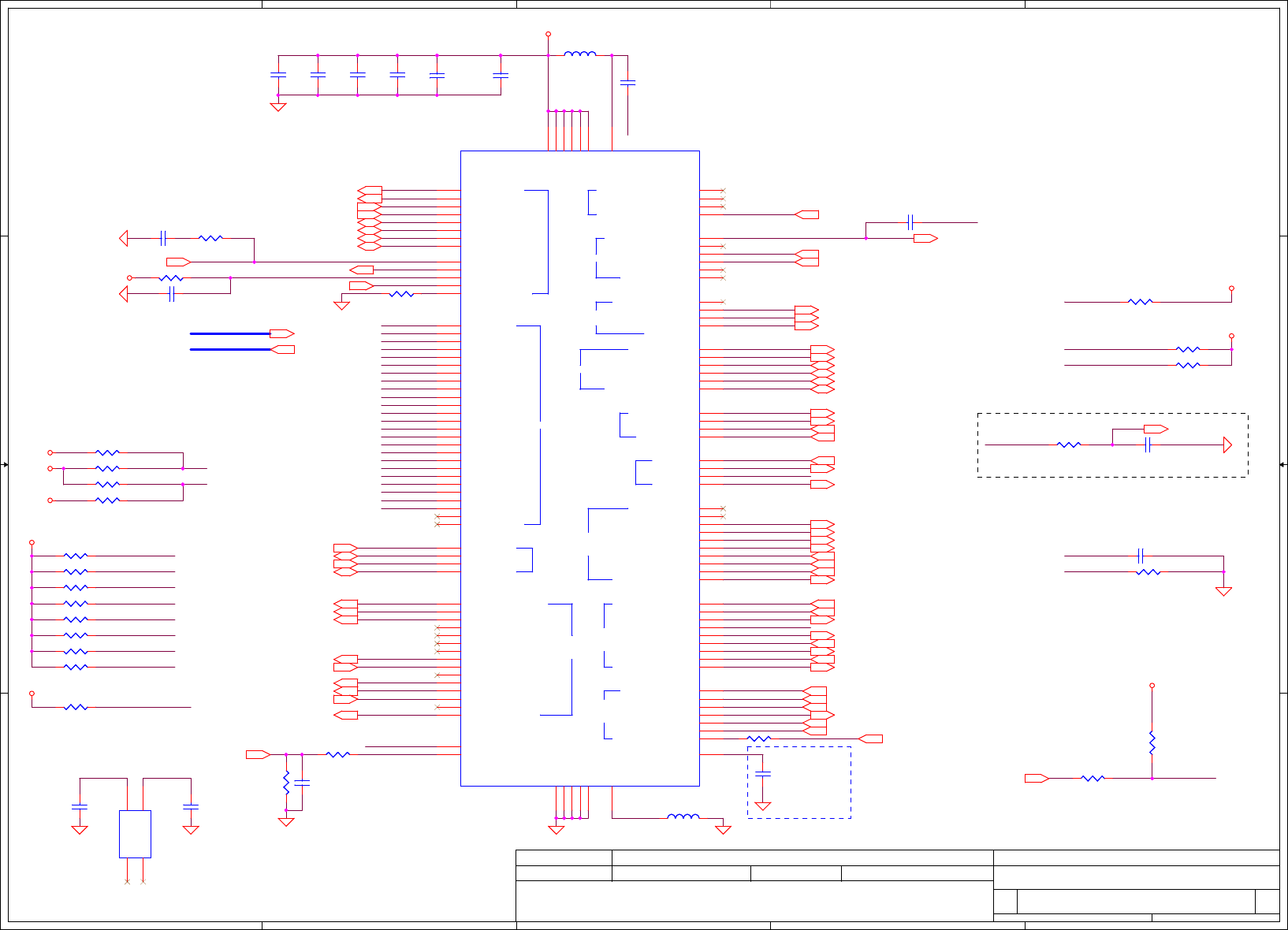
Task: Select the vertical resistor at the bottom right
Action: click(1152, 742)
